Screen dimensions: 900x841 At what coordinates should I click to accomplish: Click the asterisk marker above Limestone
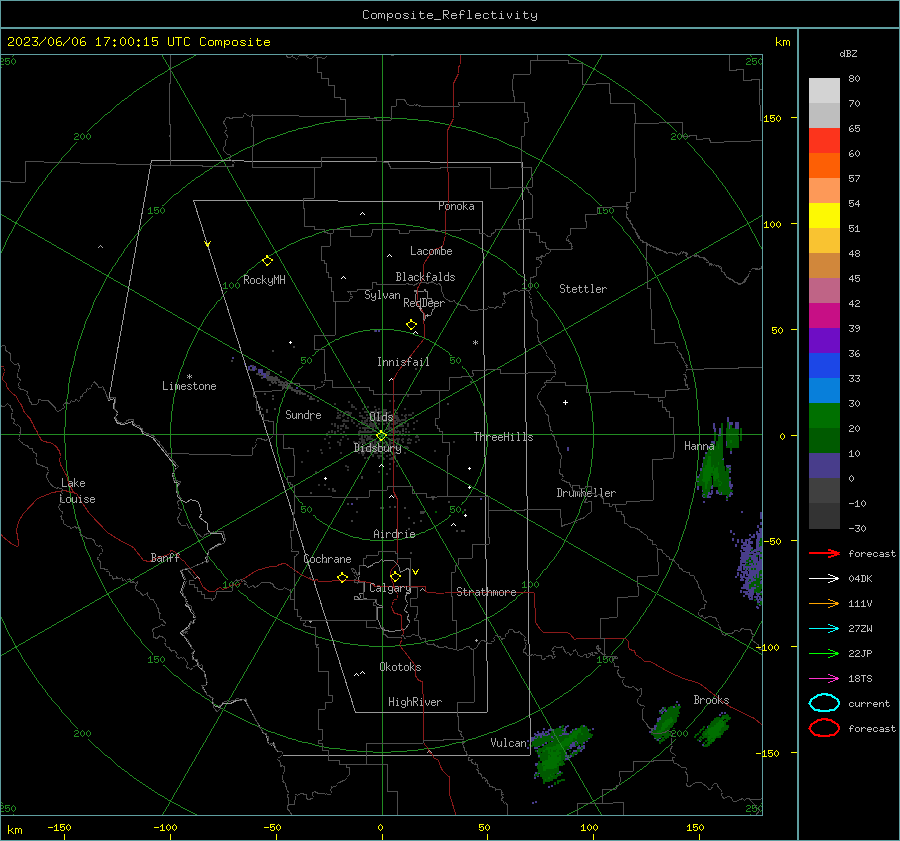coord(189,377)
